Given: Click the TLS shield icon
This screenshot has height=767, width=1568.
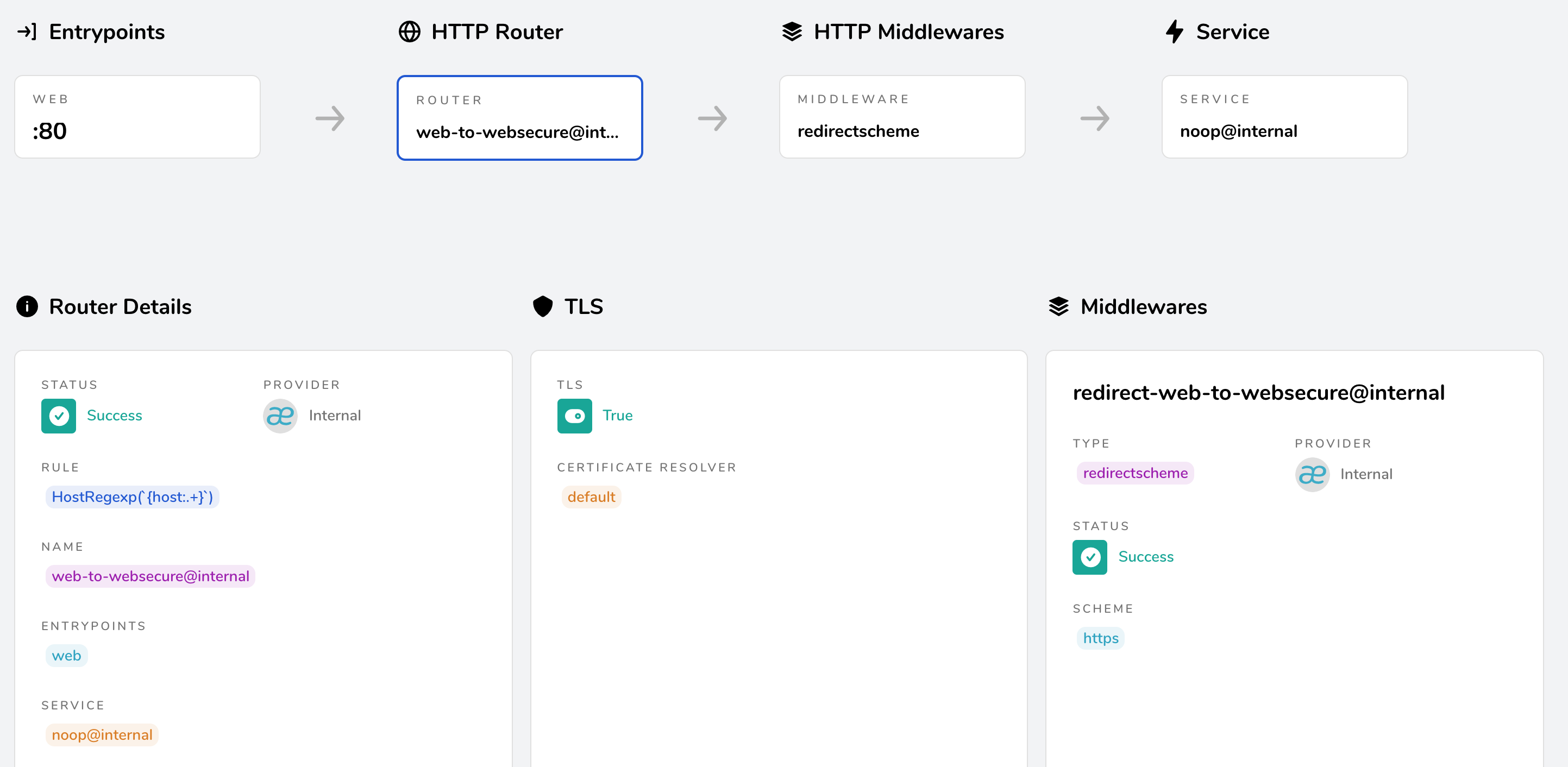Looking at the screenshot, I should click(x=542, y=306).
